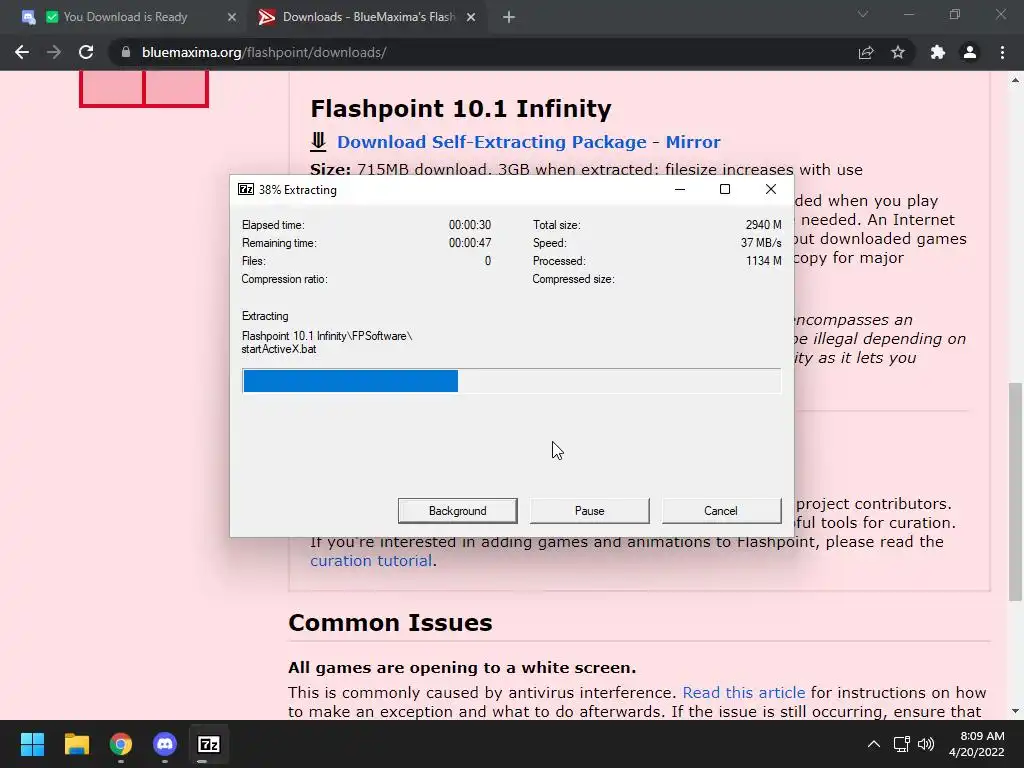Open a new browser tab
The image size is (1024, 768).
pos(509,17)
